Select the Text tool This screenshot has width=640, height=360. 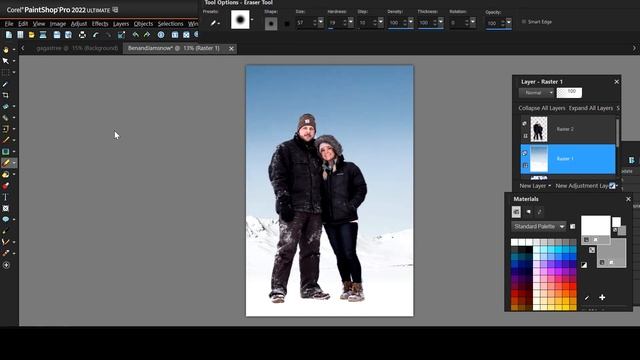pos(5,197)
